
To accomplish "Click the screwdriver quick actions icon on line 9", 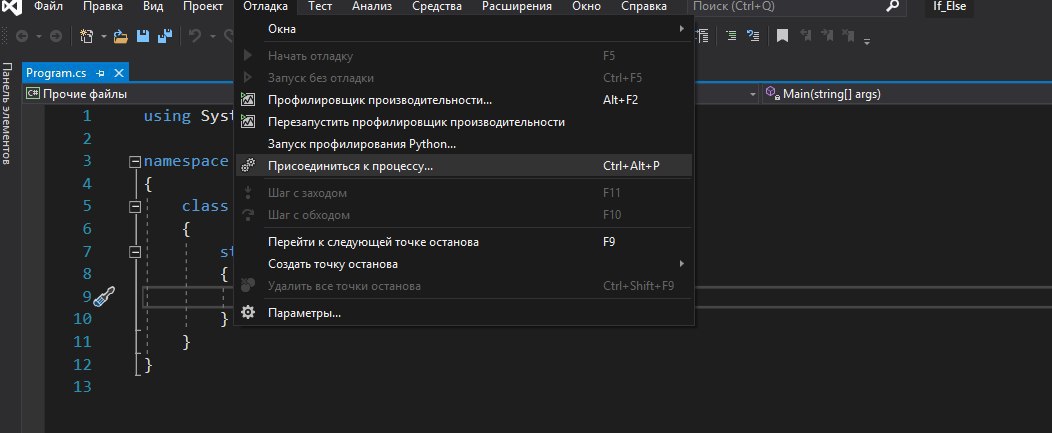I will (105, 297).
